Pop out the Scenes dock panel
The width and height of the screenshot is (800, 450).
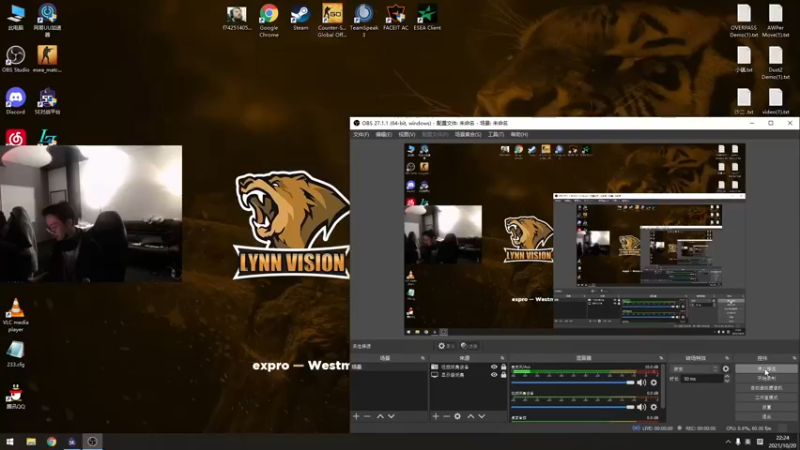coord(422,358)
